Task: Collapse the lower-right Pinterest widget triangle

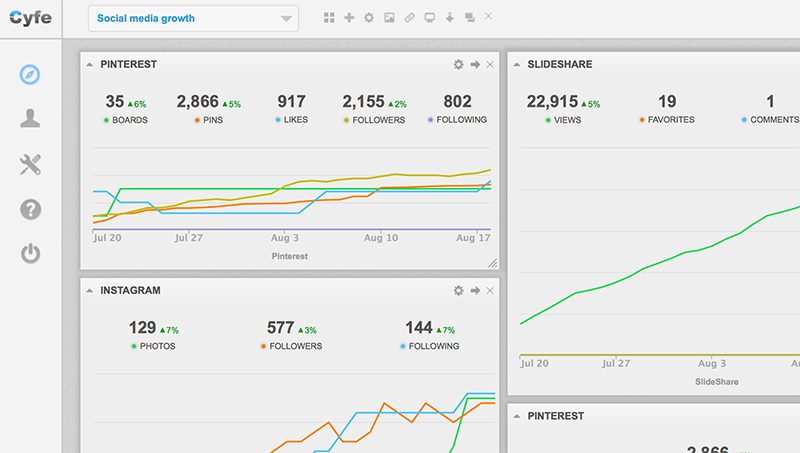Action: pos(517,416)
